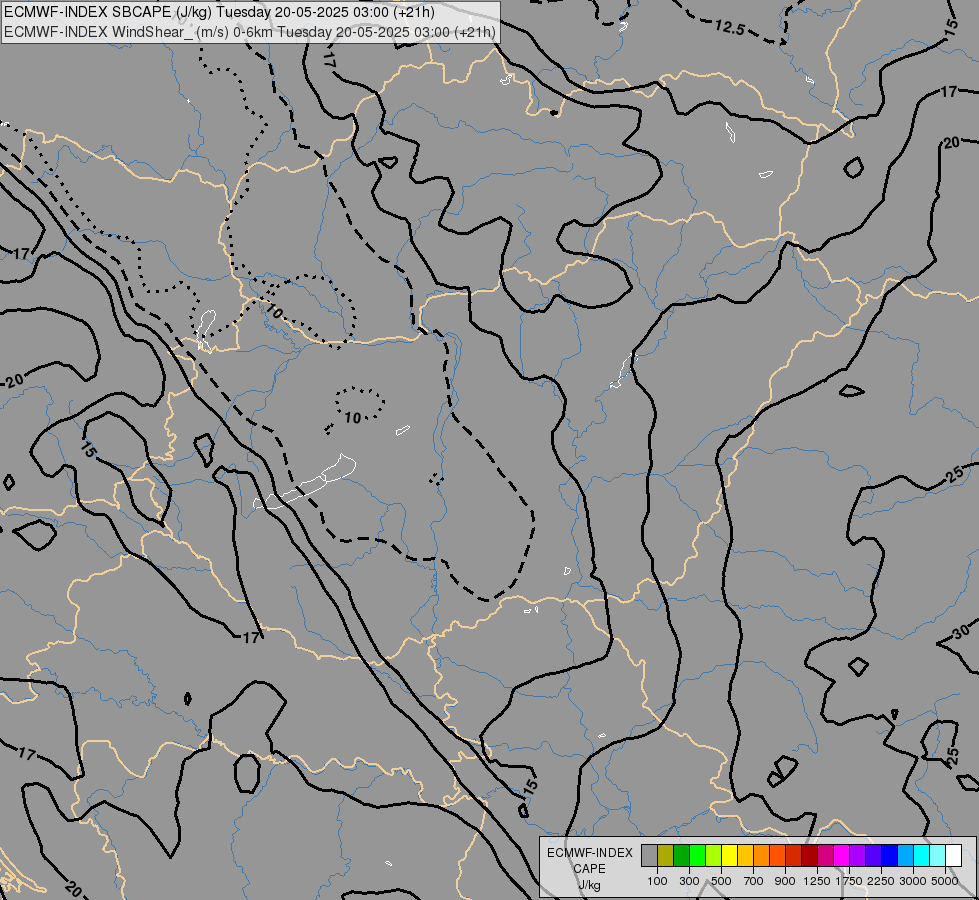This screenshot has width=979, height=900.
Task: Click the '12.5' dashed contour label
Action: coord(729,27)
